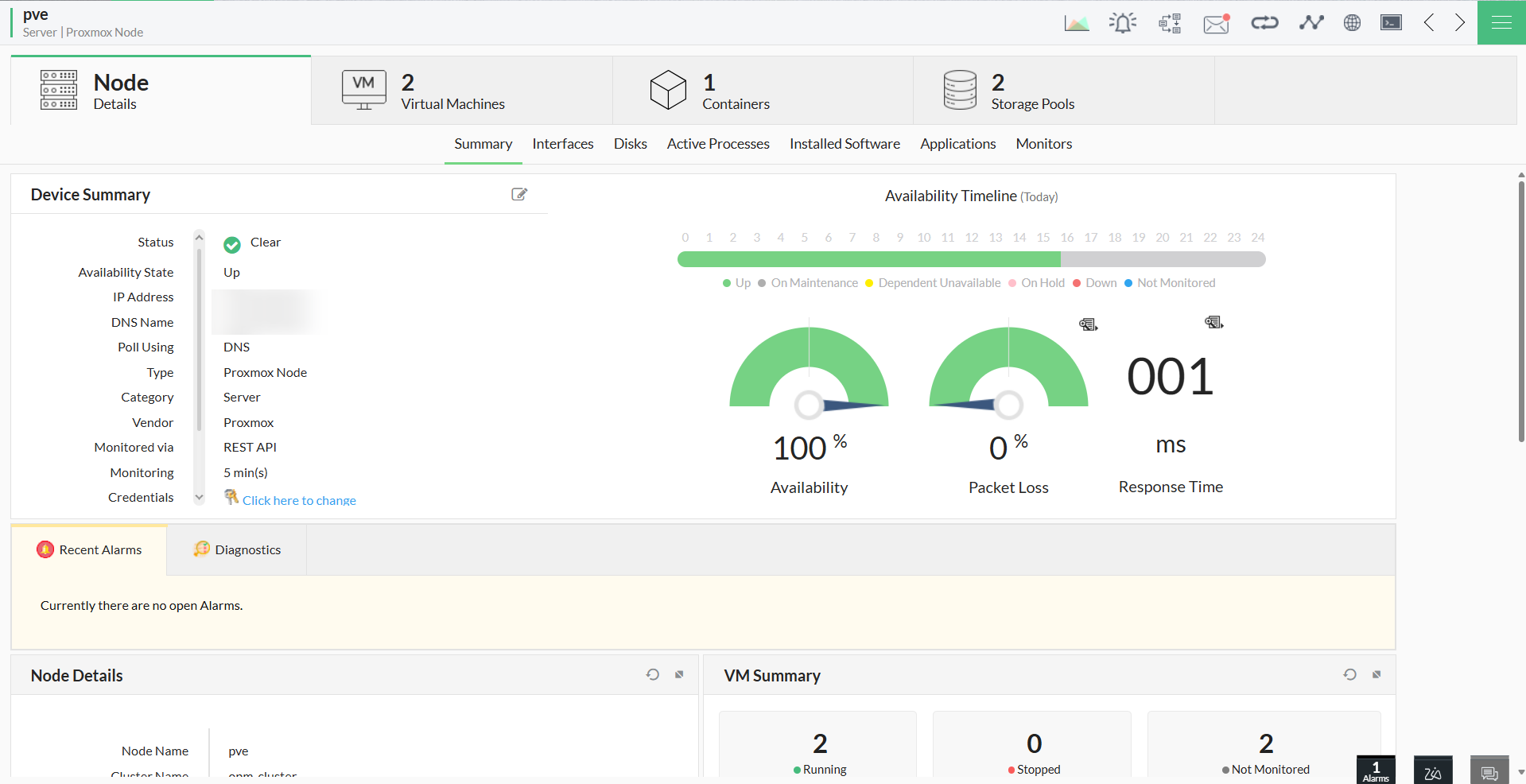Expand the green hamburger menu at top right
Image resolution: width=1526 pixels, height=784 pixels.
point(1501,22)
